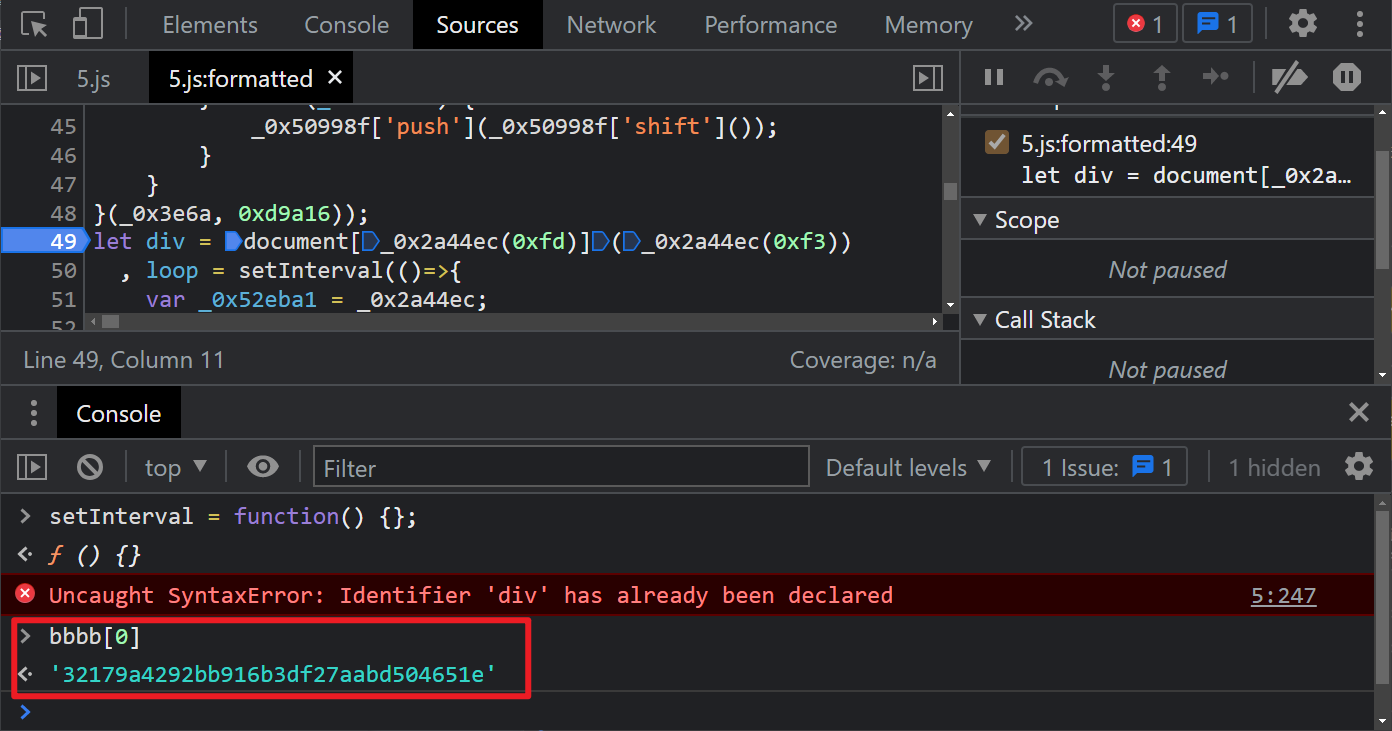Hide the debugger sidebar pane
The width and height of the screenshot is (1392, 731).
click(928, 78)
